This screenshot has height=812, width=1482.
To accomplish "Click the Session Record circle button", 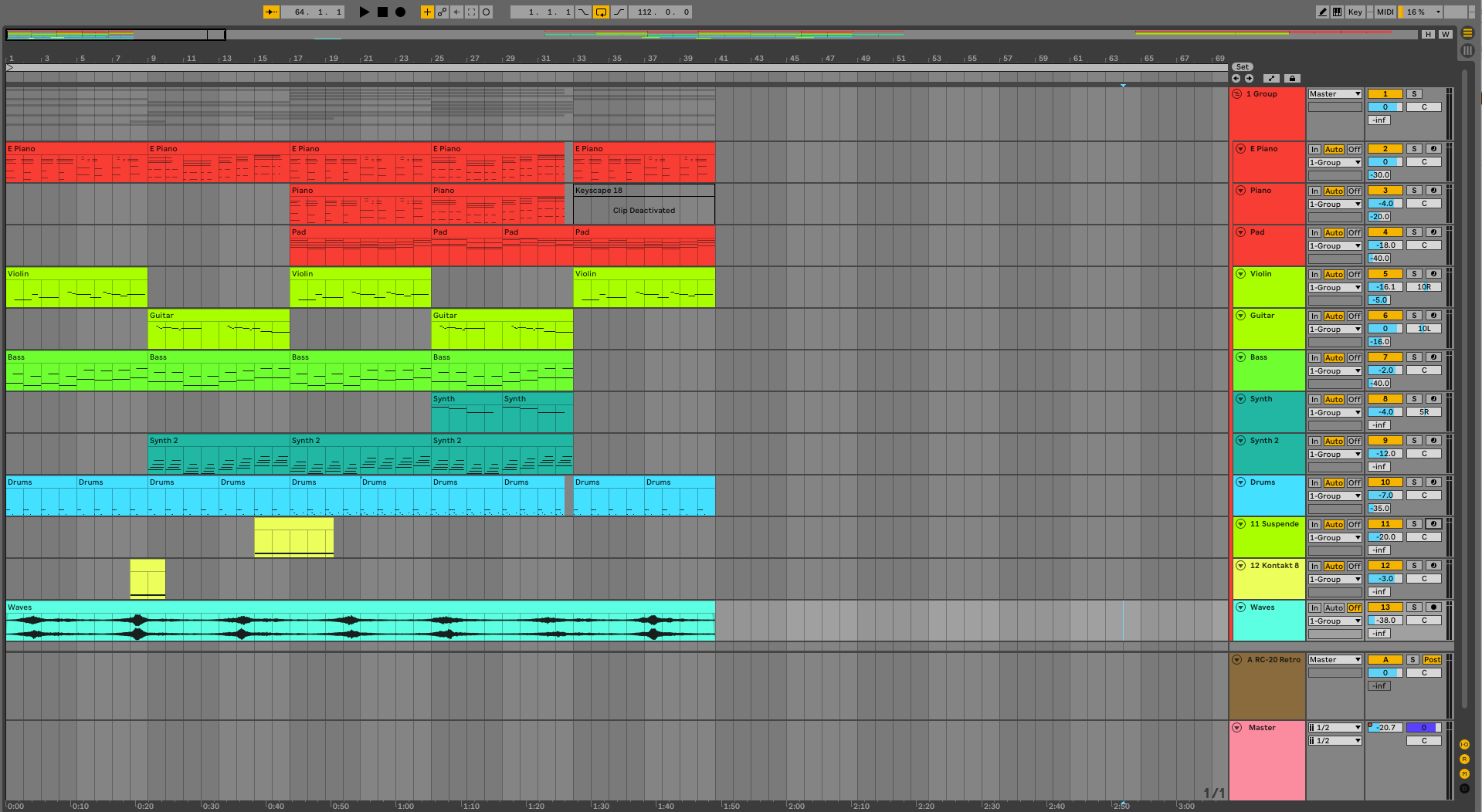I will (487, 12).
